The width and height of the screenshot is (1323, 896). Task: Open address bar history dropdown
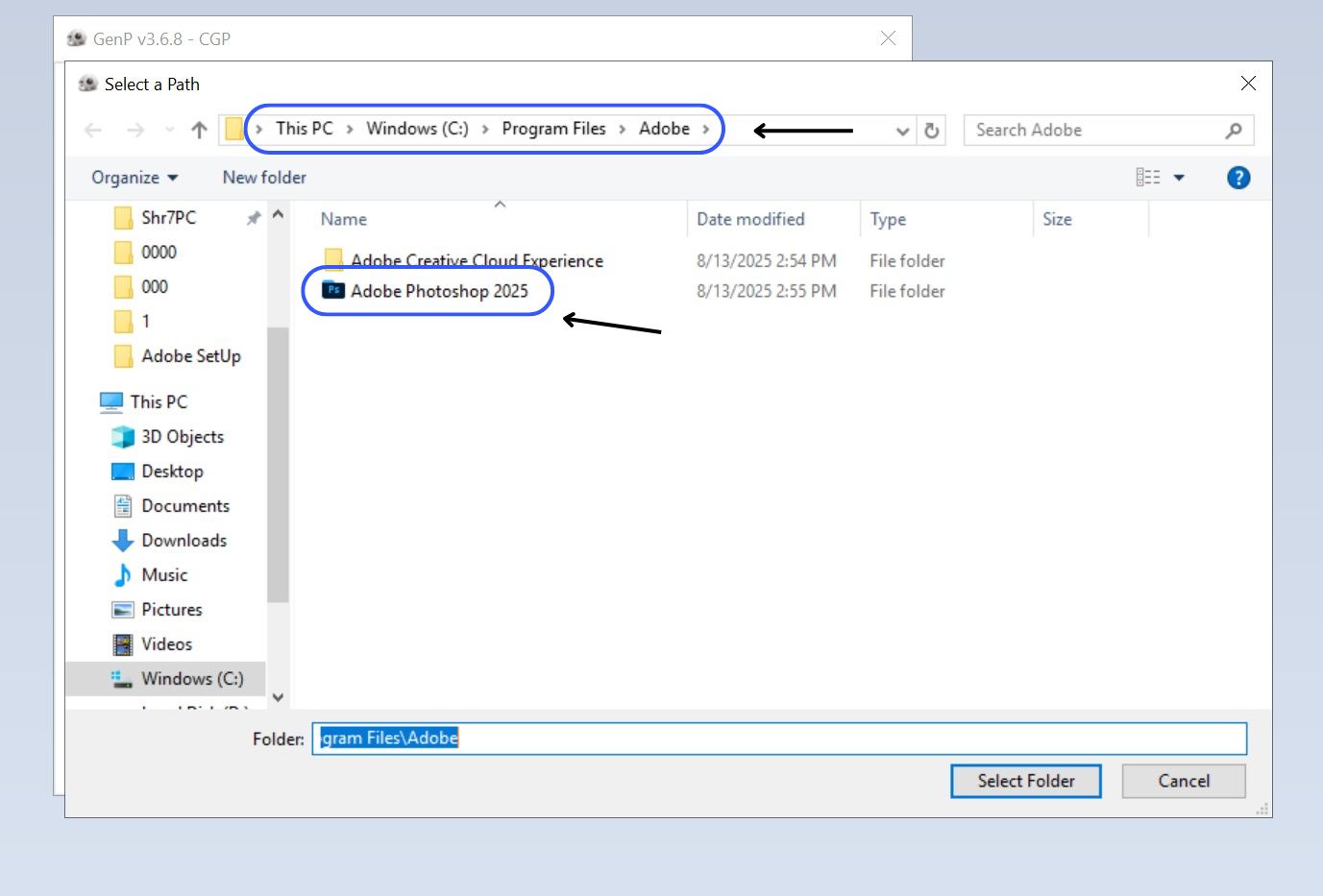click(x=902, y=131)
